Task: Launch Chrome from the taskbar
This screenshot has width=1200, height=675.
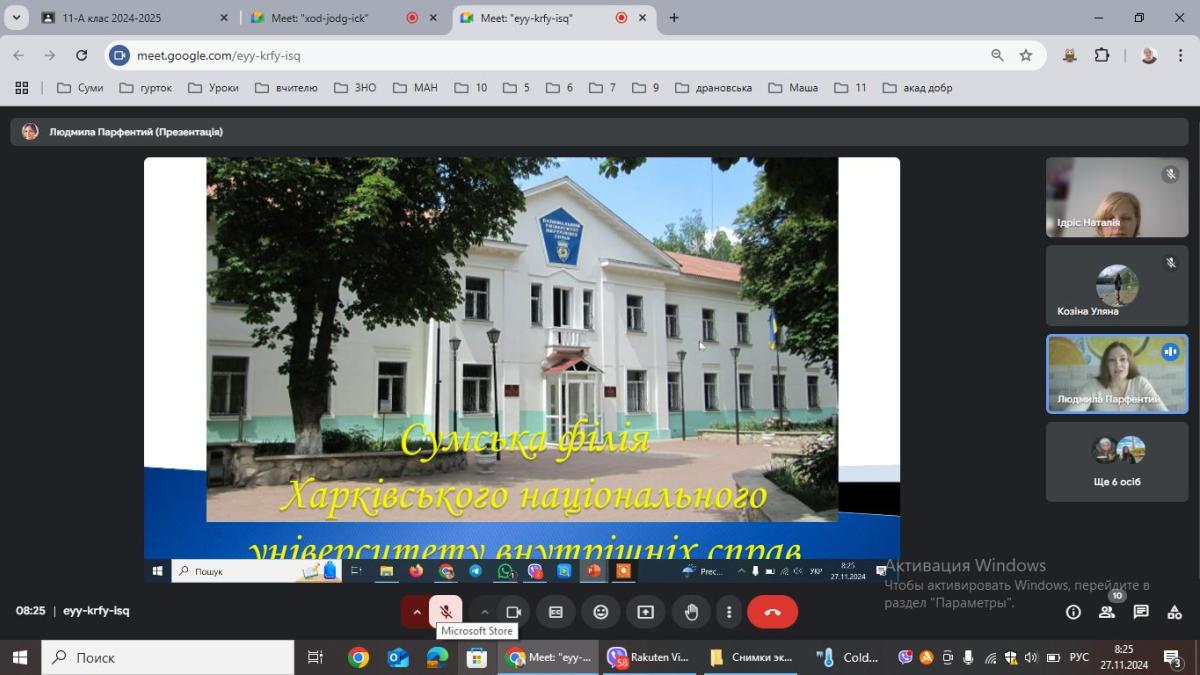Action: [x=359, y=657]
